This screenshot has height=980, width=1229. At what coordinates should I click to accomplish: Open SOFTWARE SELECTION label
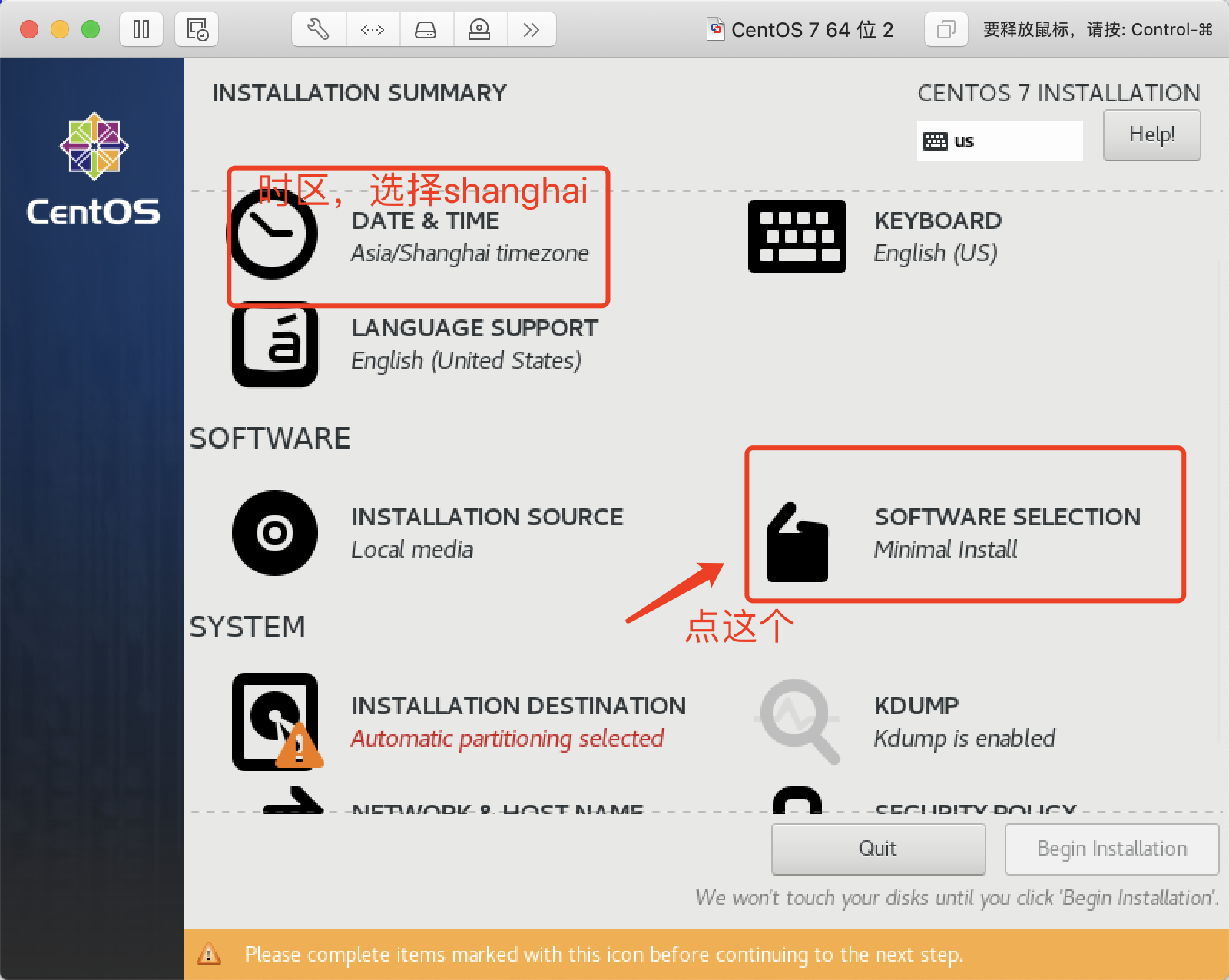1008,518
